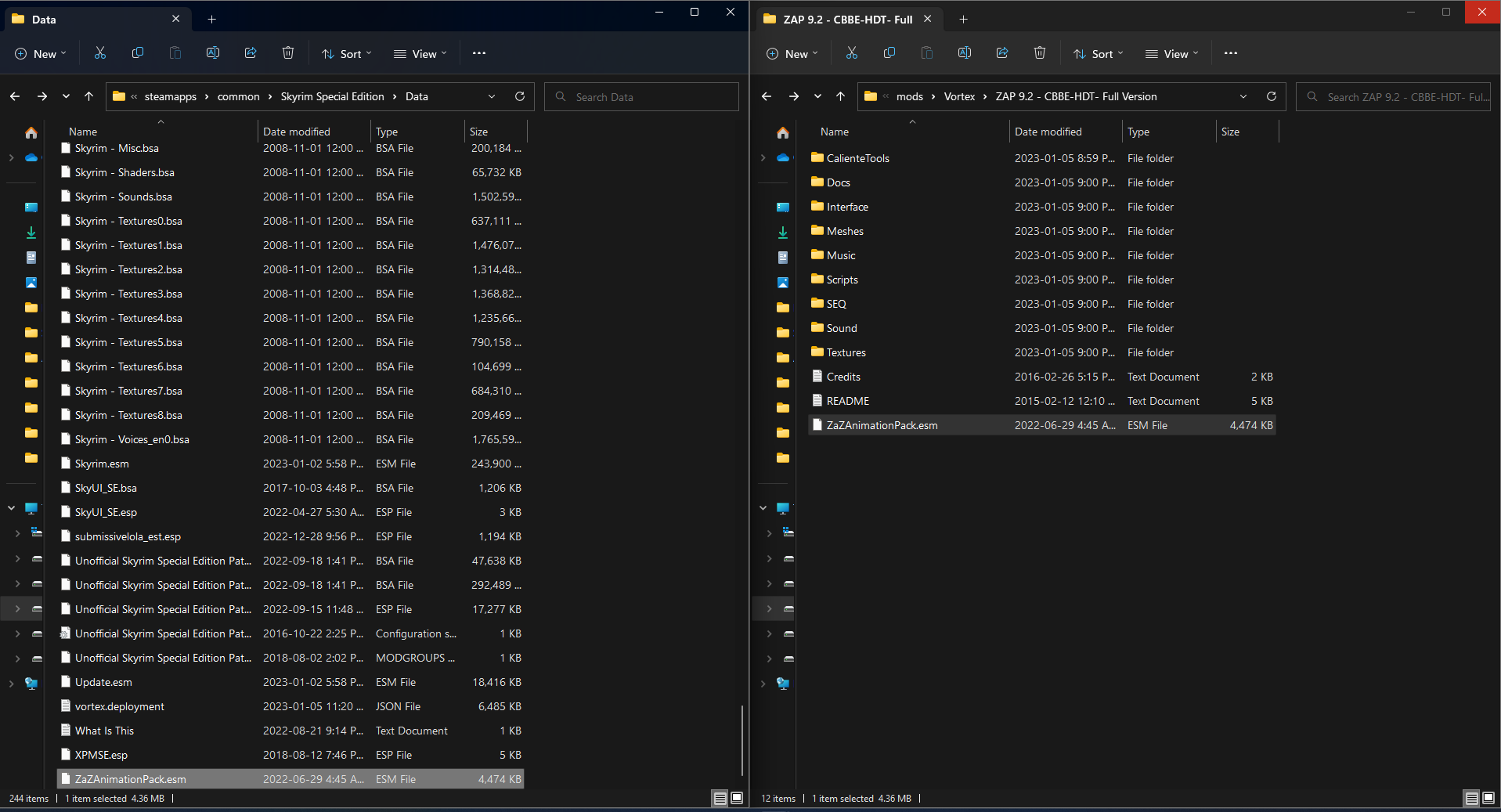The width and height of the screenshot is (1501, 812).
Task: Click Rename icon in Data window toolbar
Action: [213, 53]
